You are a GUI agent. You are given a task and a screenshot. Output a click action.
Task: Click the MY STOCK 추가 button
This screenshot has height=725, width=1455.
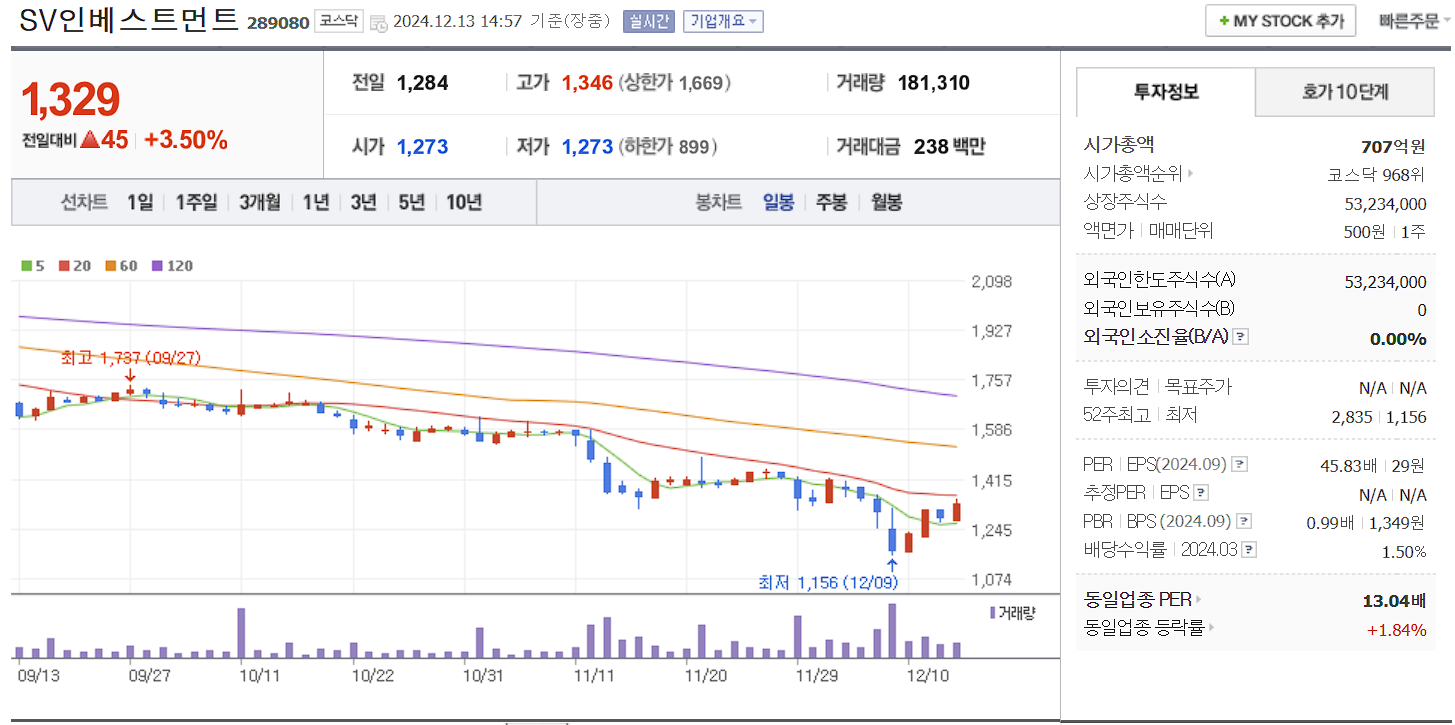(1280, 20)
